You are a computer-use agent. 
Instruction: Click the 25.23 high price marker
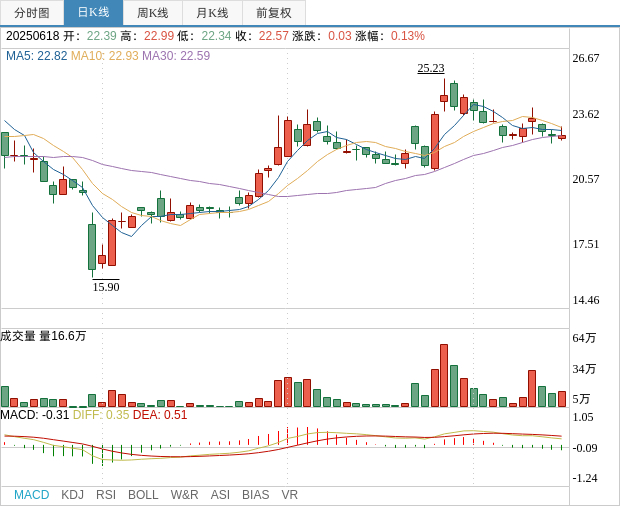coord(431,68)
